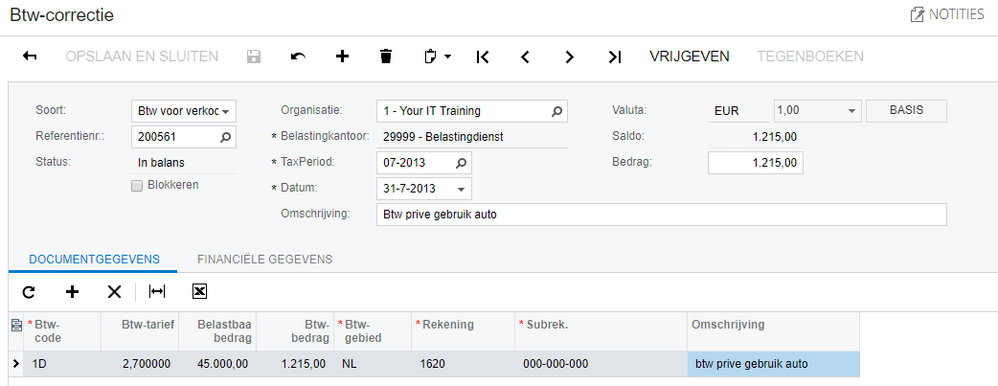Open the clipboard dropdown menu
This screenshot has height=386, width=998.
(437, 57)
